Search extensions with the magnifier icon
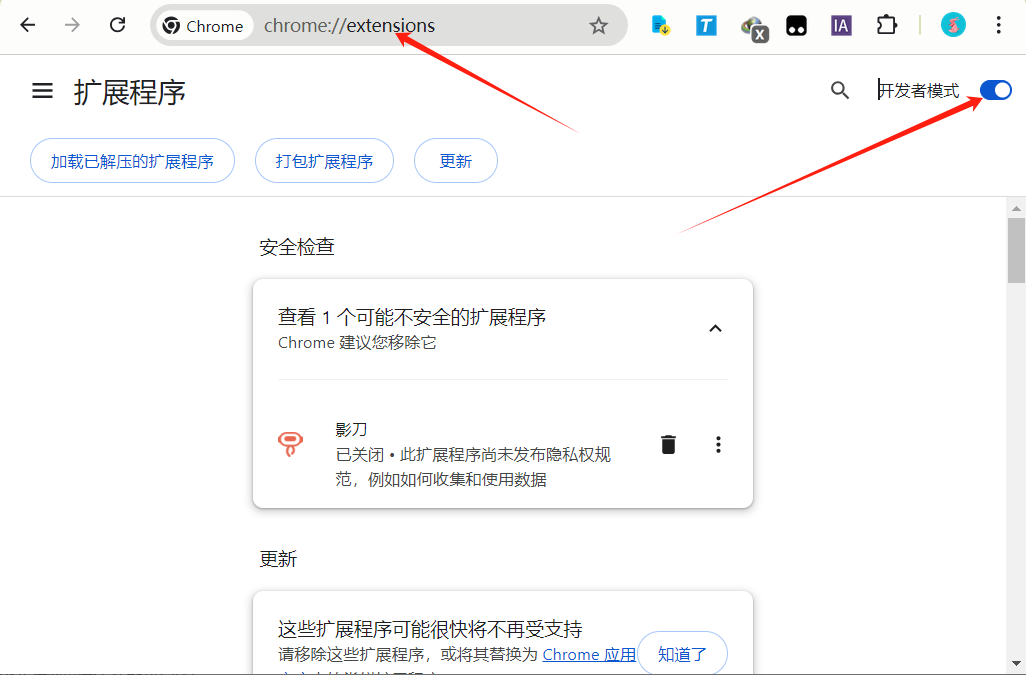Image resolution: width=1026 pixels, height=675 pixels. [x=840, y=90]
